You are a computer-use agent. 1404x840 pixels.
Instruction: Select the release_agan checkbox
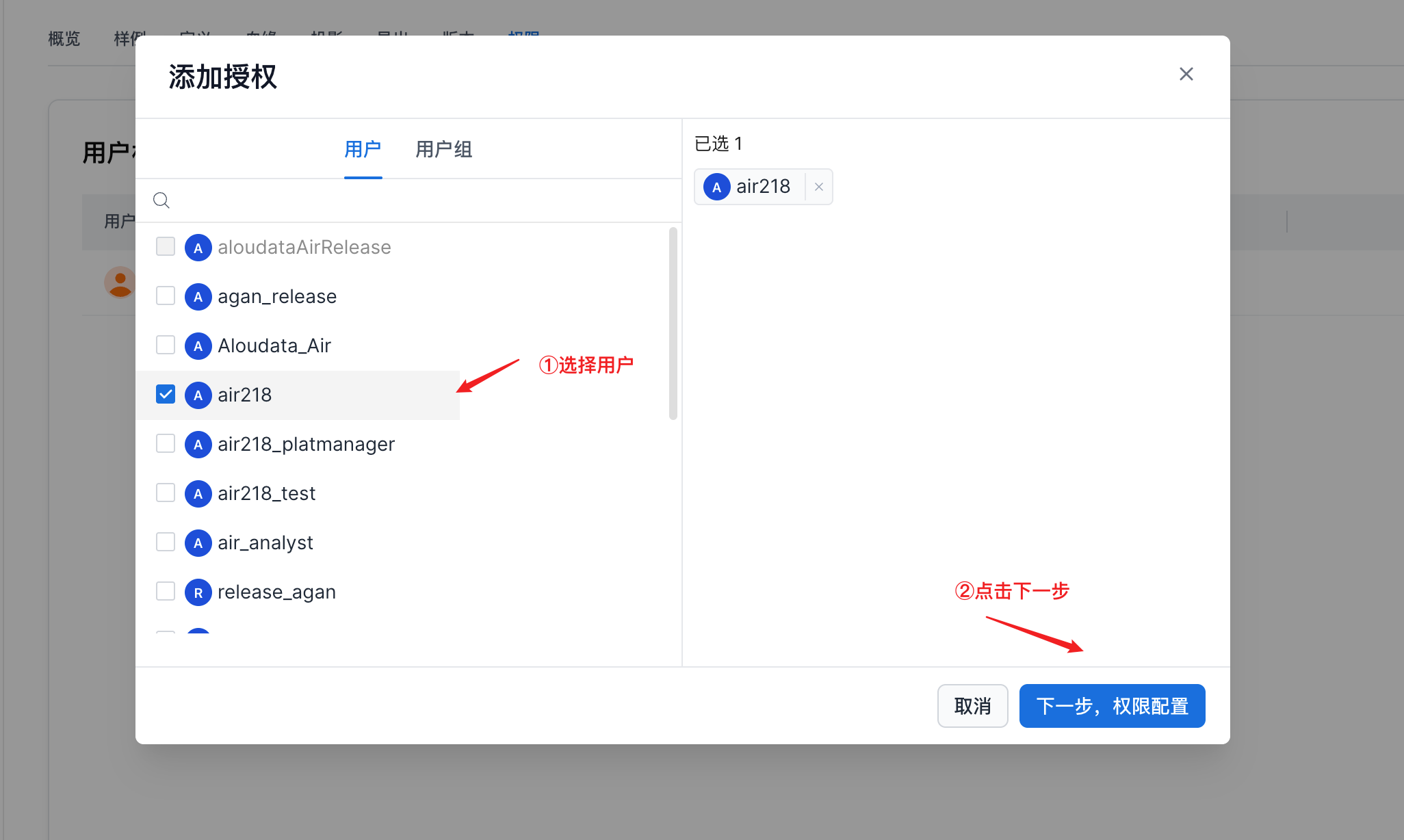point(166,592)
